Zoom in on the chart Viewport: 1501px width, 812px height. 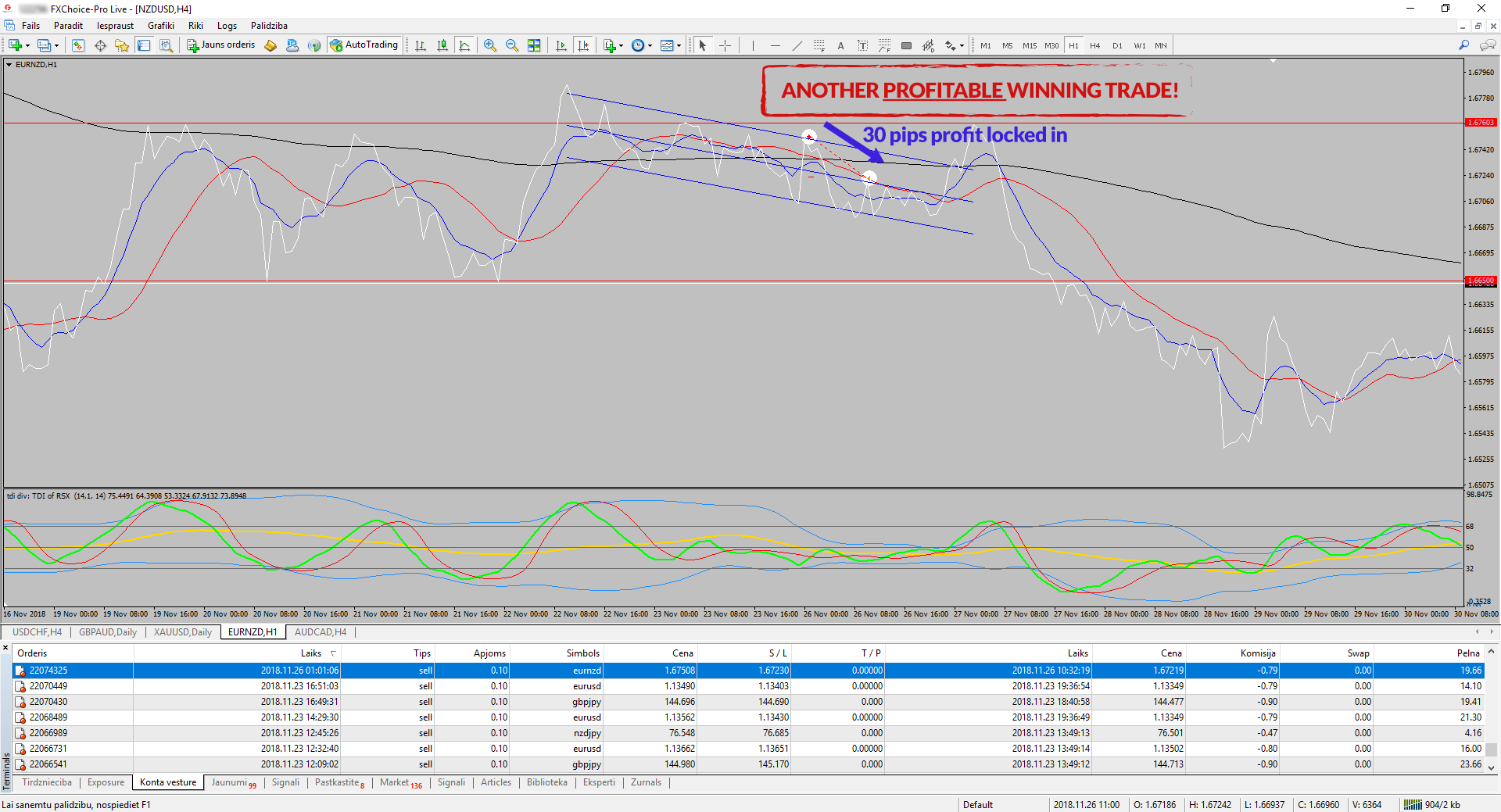(490, 45)
